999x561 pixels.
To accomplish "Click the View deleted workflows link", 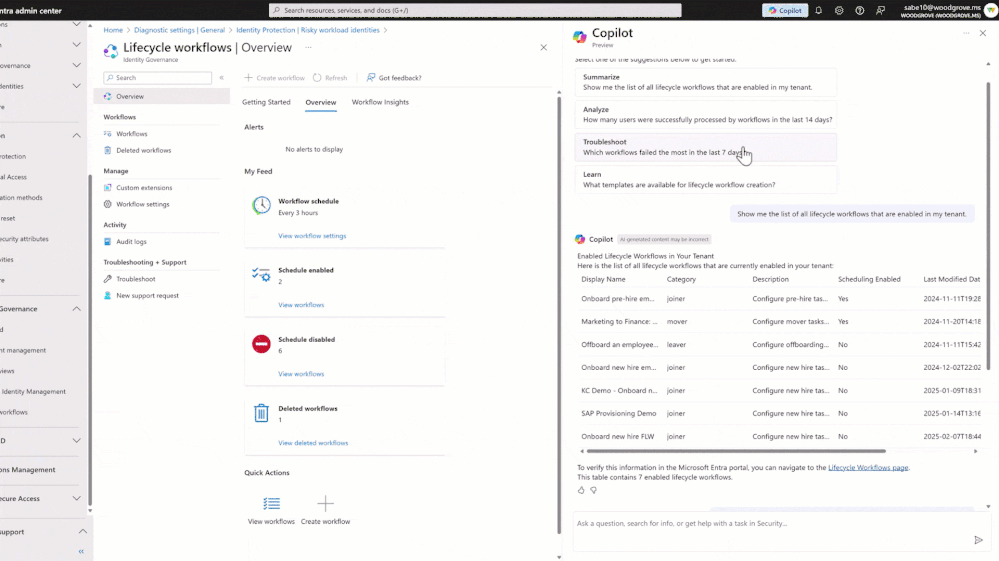I will pyautogui.click(x=313, y=443).
